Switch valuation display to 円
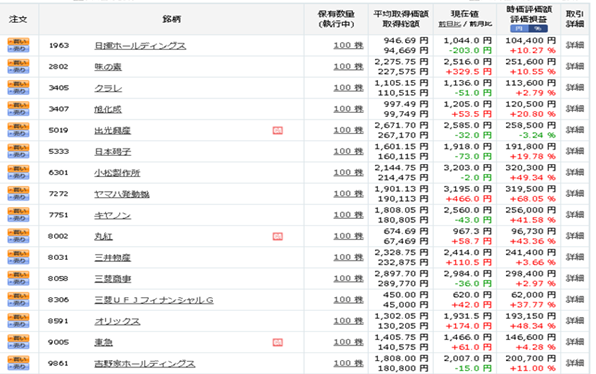 [519, 29]
